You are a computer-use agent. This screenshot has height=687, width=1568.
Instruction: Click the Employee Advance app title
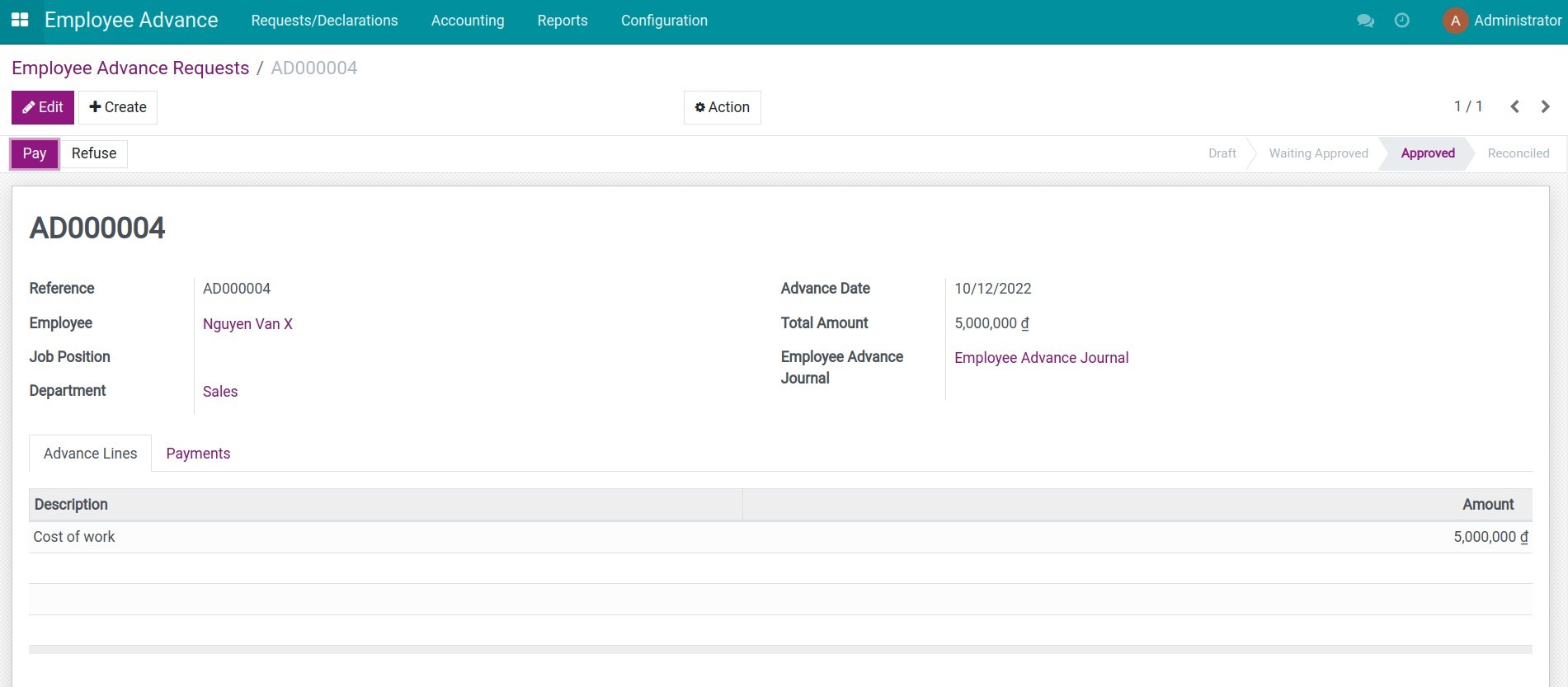point(131,20)
